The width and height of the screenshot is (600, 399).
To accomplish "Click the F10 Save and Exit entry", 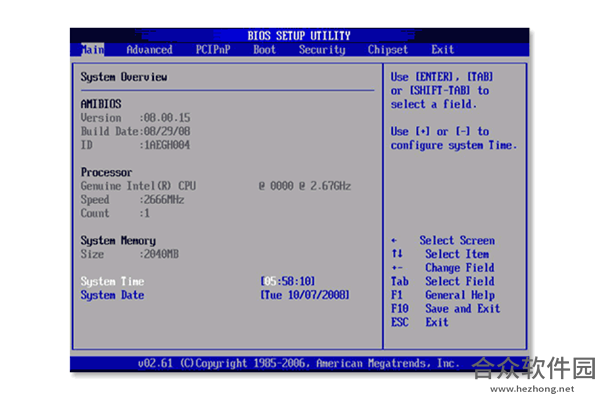I will click(446, 309).
